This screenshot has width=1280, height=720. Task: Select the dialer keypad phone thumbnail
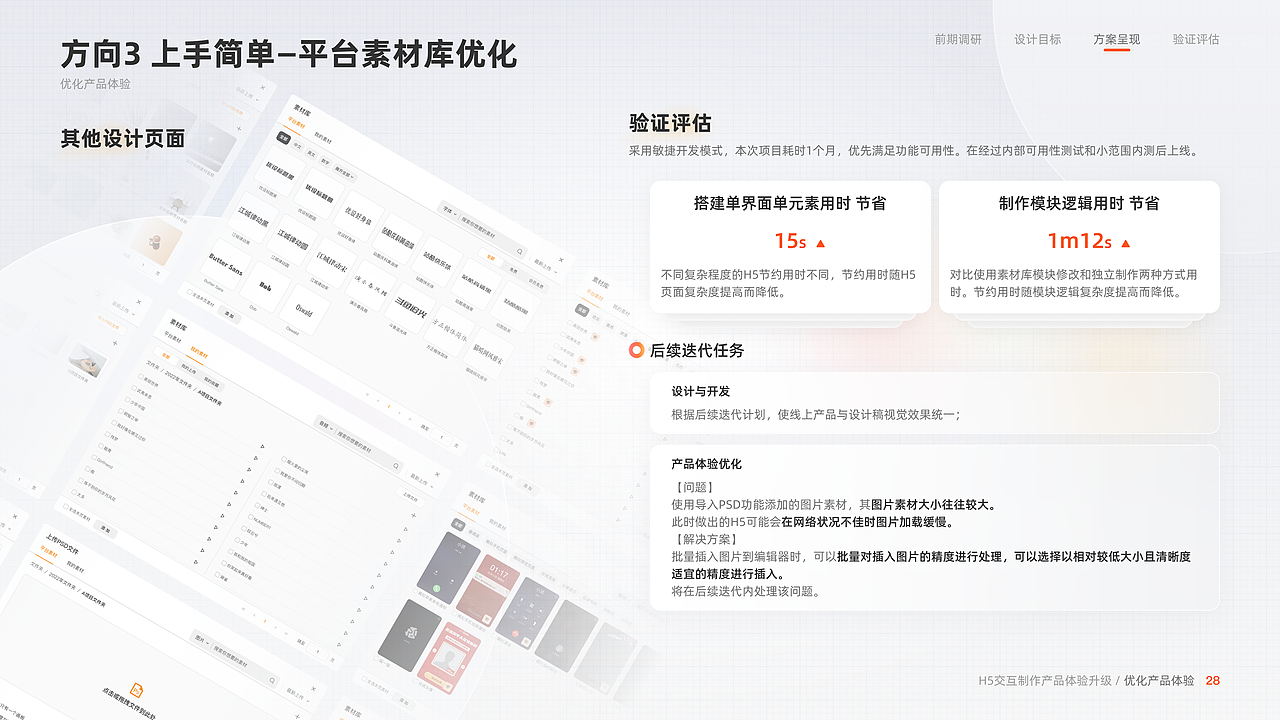click(527, 611)
